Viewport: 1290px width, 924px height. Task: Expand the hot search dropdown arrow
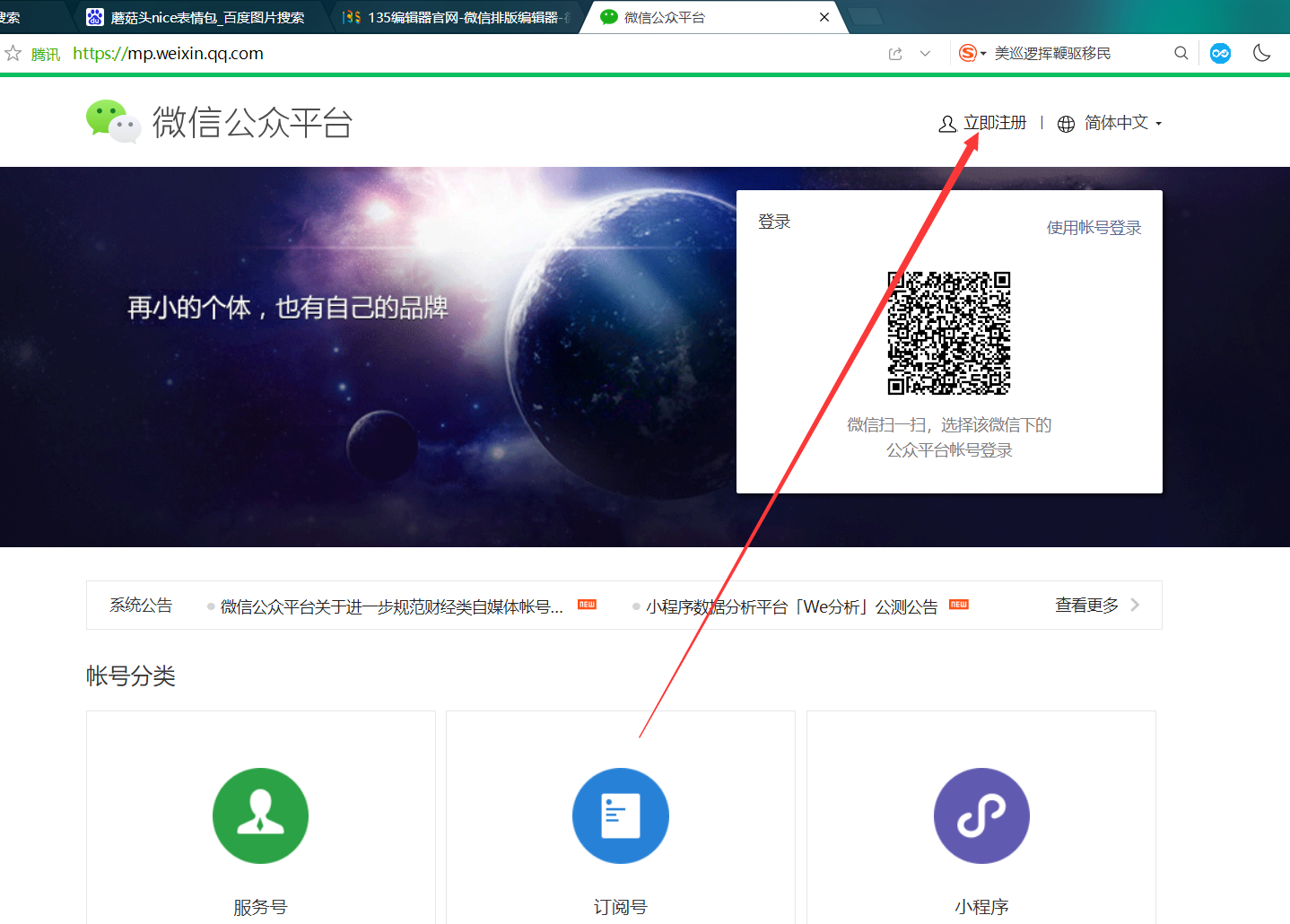click(x=983, y=53)
